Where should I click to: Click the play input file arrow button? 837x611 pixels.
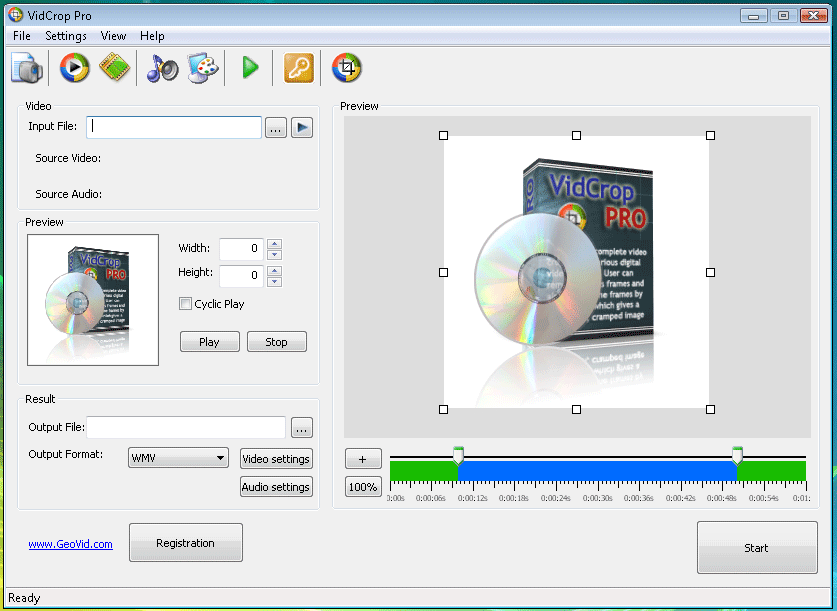click(x=302, y=128)
